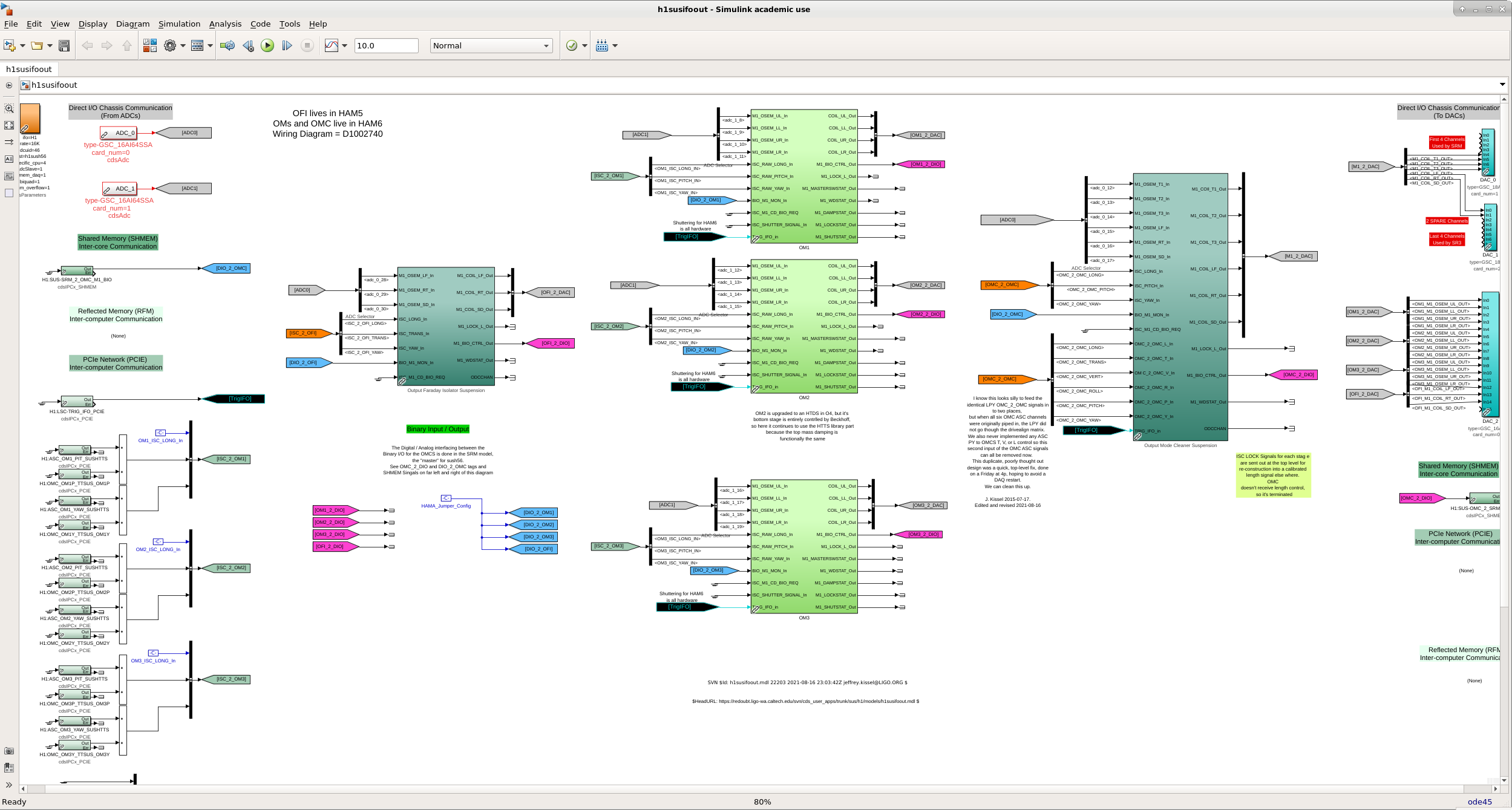Image resolution: width=1512 pixels, height=810 pixels.
Task: Open the Code menu
Action: [x=260, y=24]
